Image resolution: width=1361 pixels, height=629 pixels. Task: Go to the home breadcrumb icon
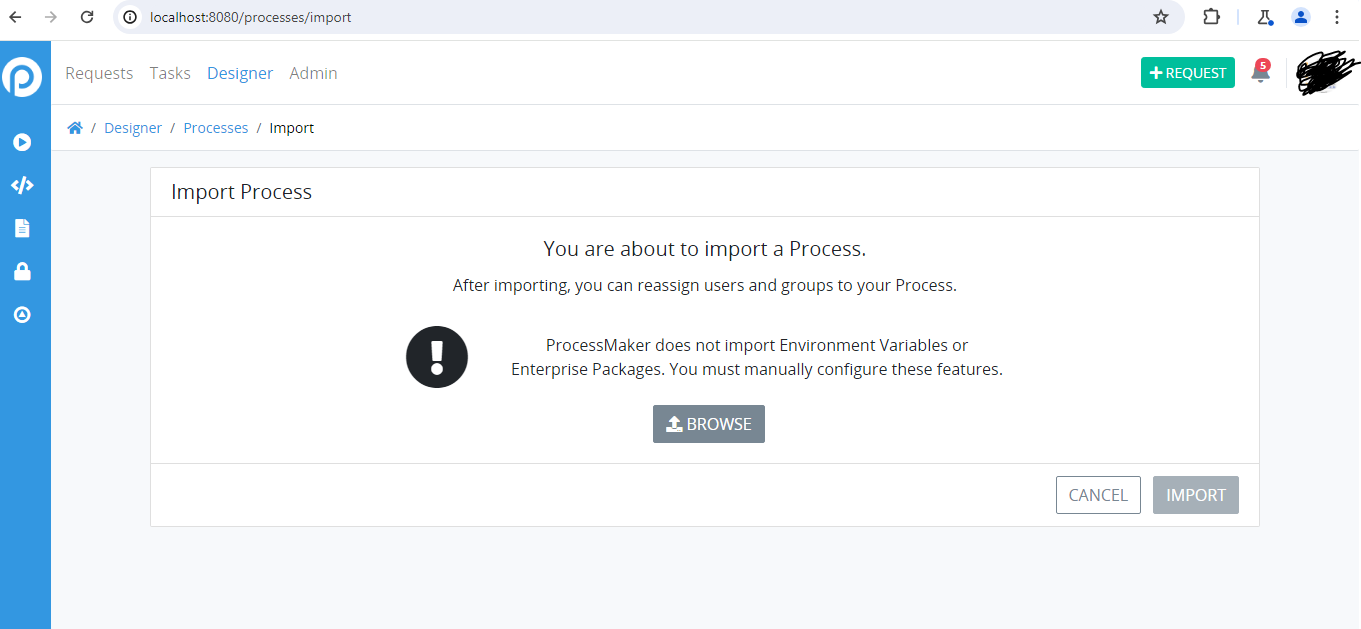(75, 128)
